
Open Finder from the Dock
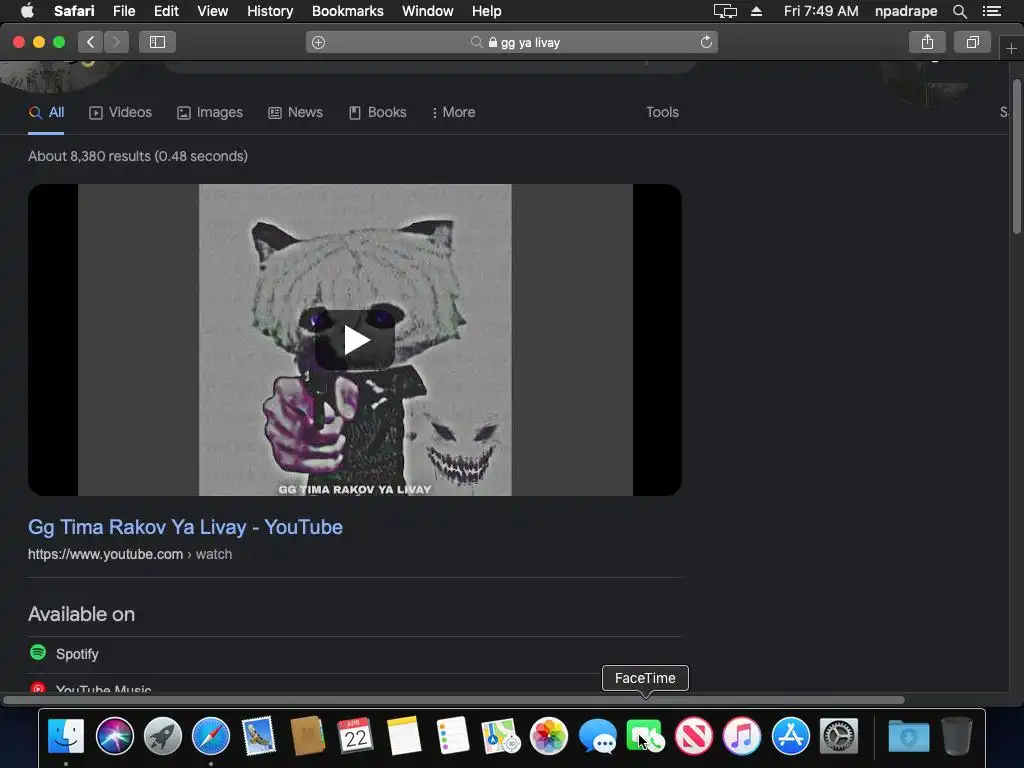click(66, 736)
